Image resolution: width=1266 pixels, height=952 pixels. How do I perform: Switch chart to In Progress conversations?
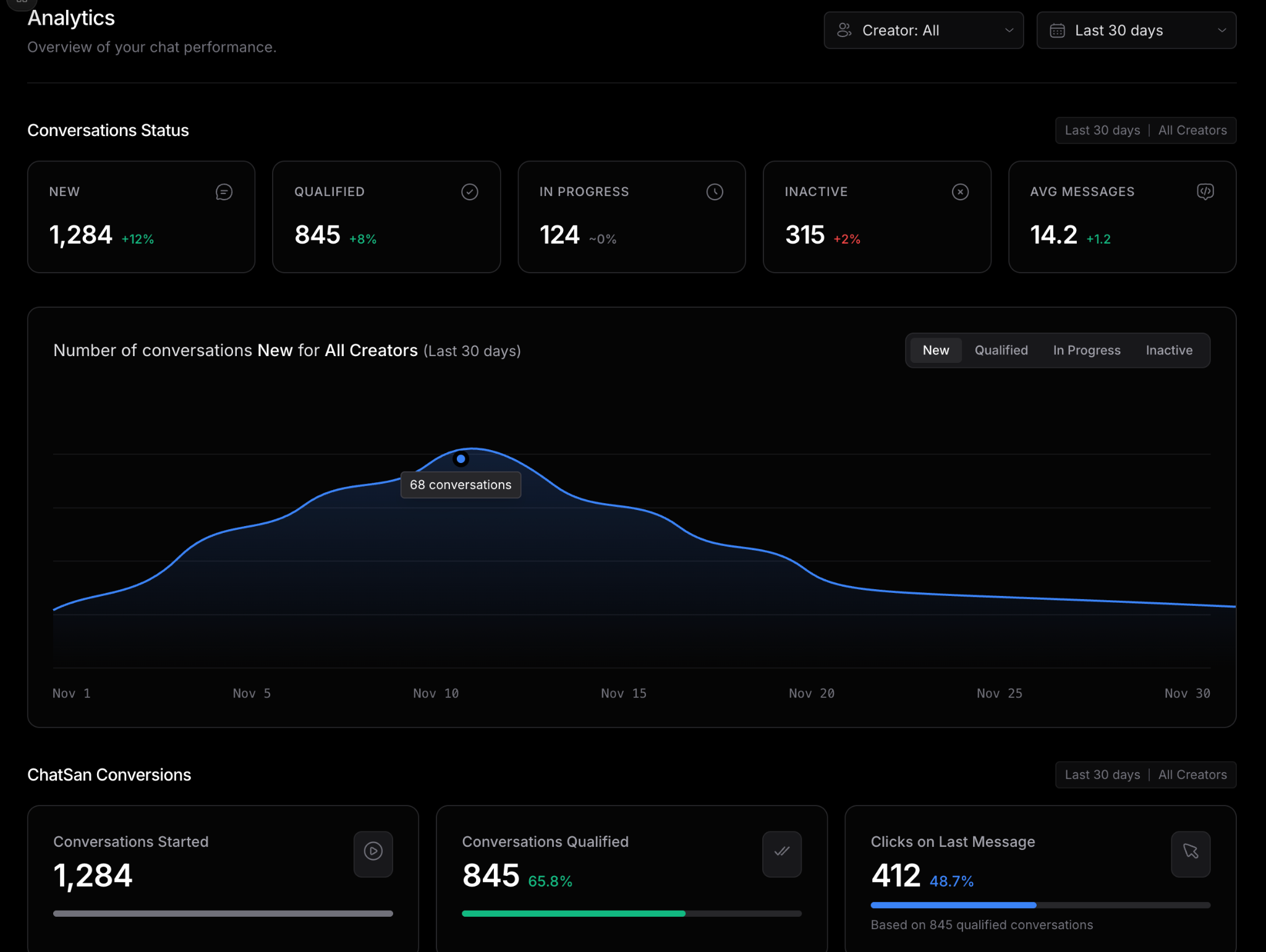click(x=1087, y=351)
